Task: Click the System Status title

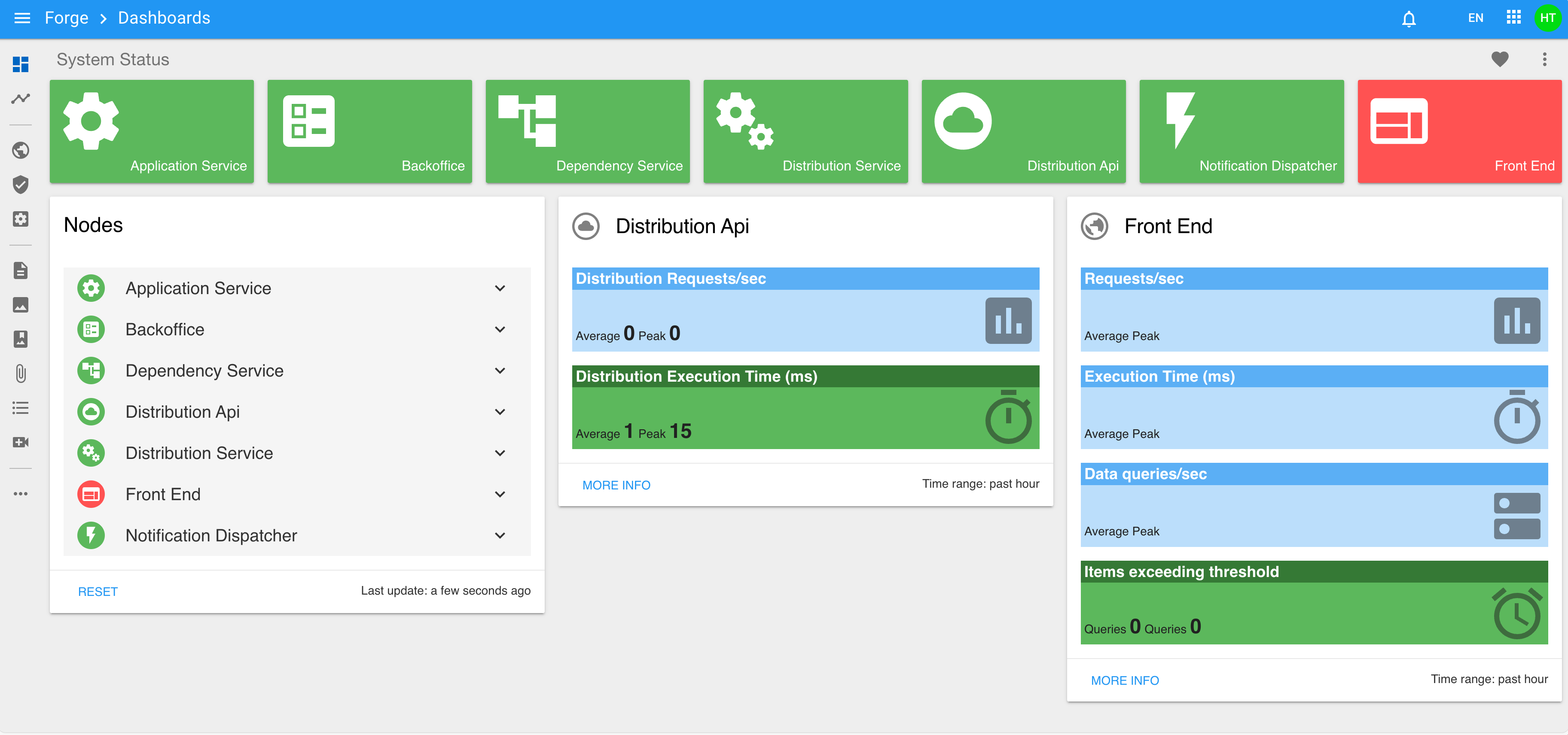Action: tap(113, 60)
